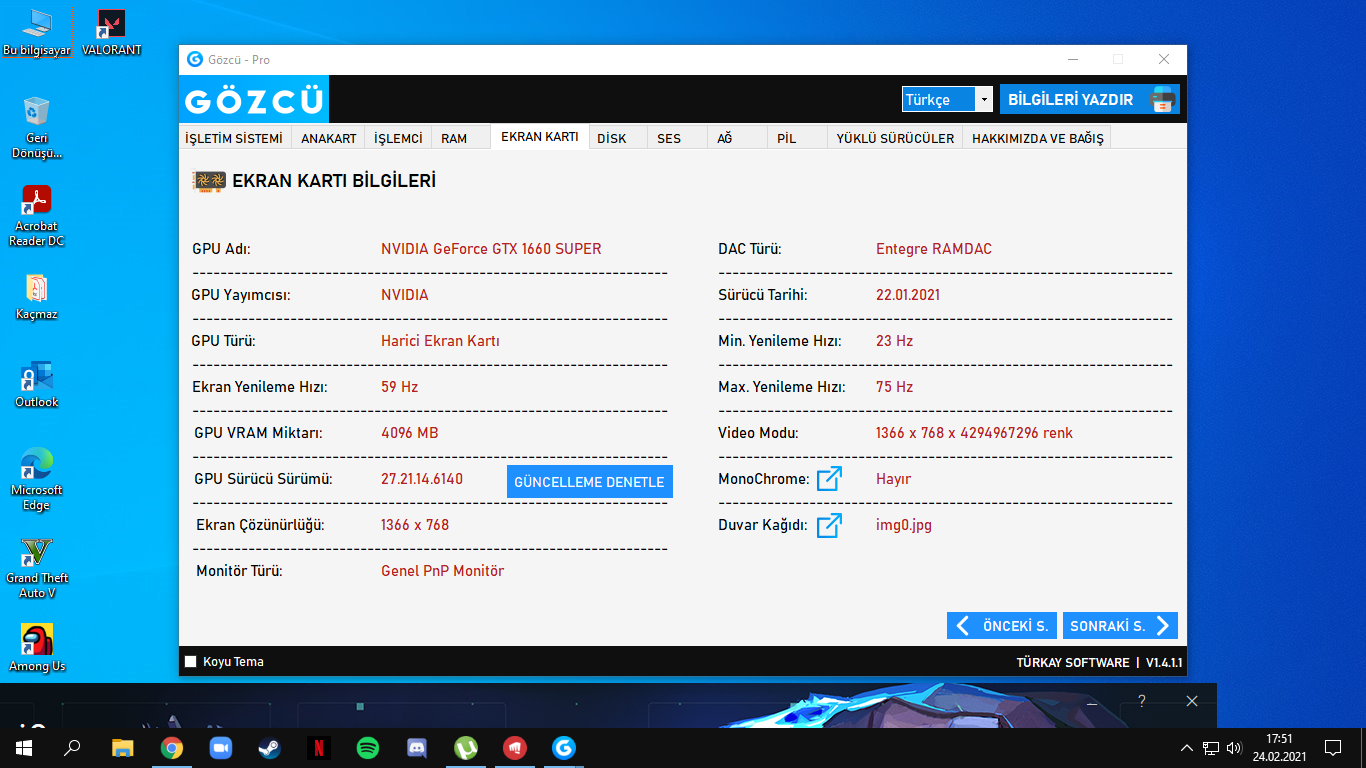Click the video mode value 1366 x 768 x 4294967296 renk
The image size is (1366, 768).
tap(974, 433)
